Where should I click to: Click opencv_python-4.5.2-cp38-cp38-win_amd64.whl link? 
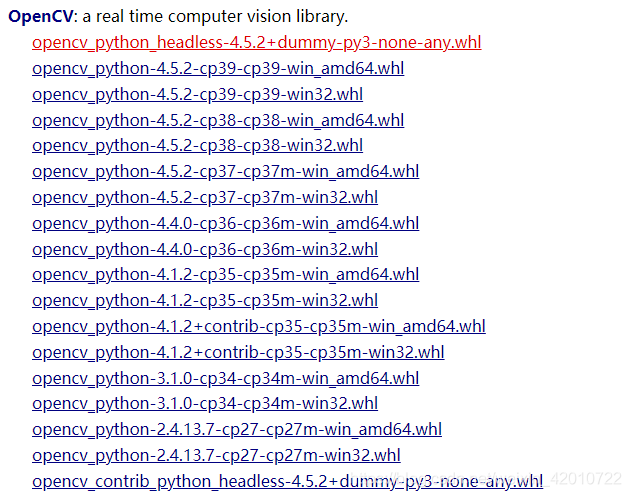[218, 120]
